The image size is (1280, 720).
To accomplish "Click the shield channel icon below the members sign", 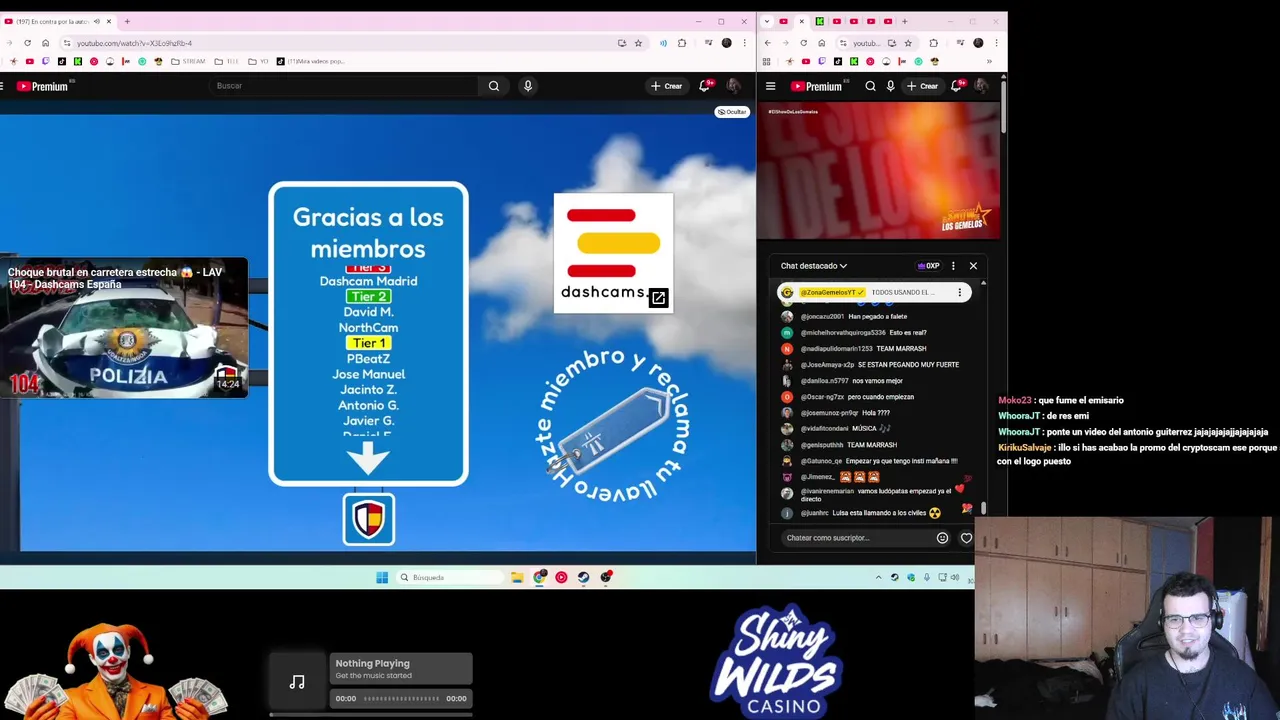I will [x=369, y=519].
